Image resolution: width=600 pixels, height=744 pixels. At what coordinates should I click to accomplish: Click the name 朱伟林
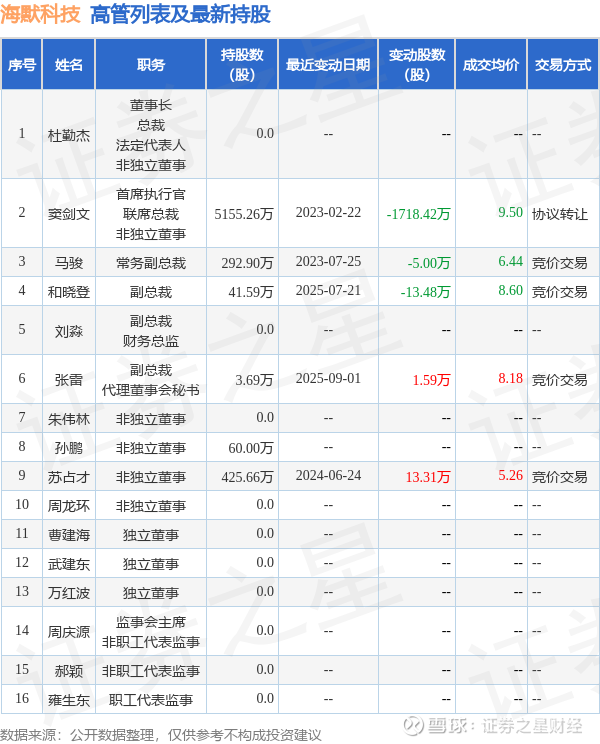[x=69, y=419]
